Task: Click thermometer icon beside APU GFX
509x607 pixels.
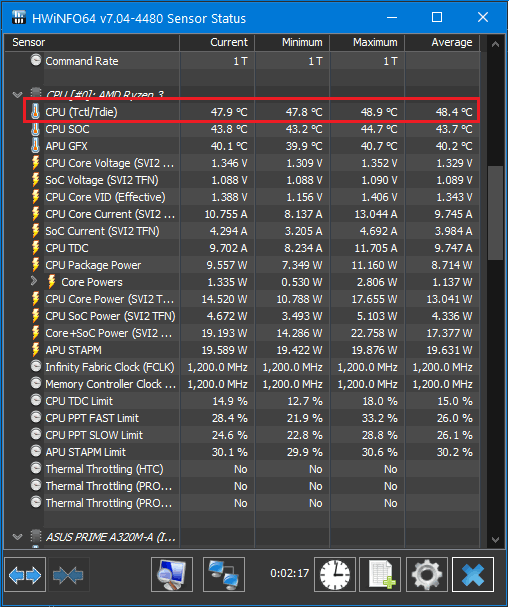Action: click(35, 146)
